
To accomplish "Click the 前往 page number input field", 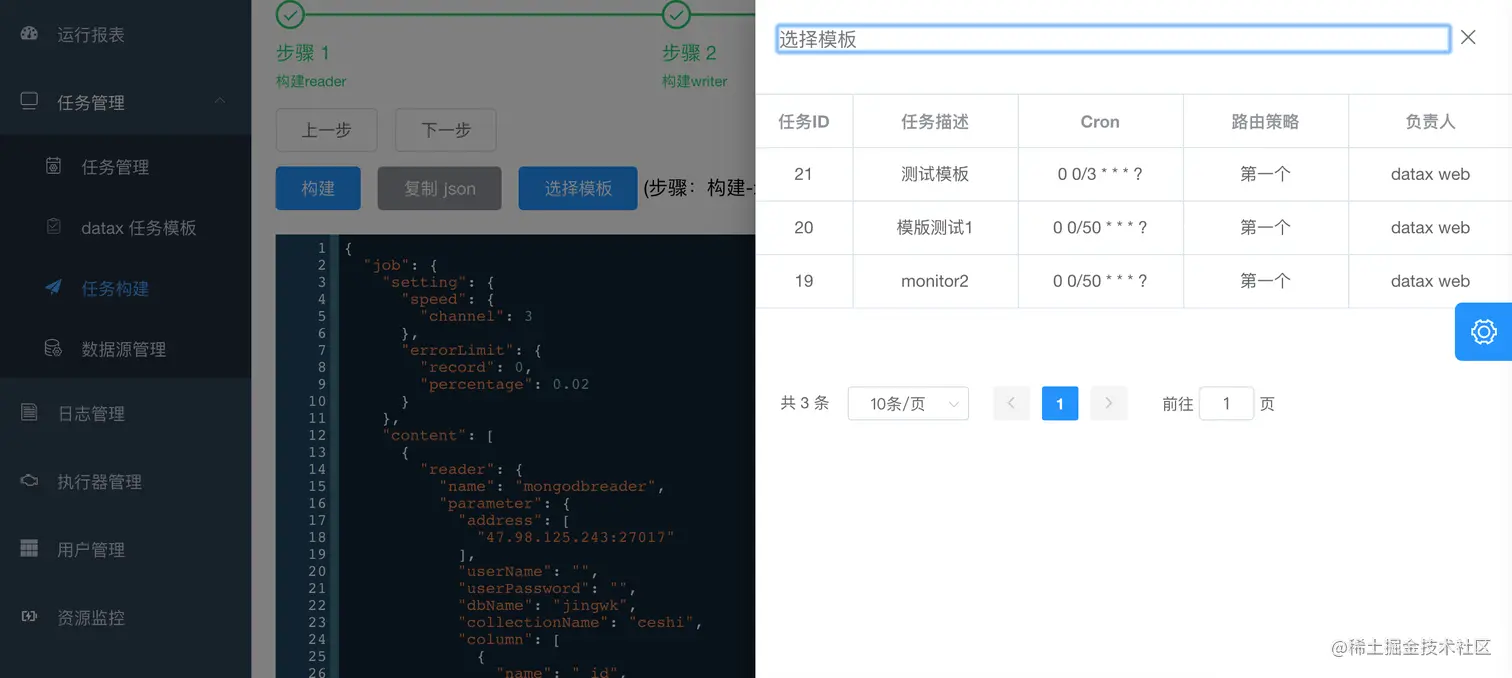I will click(x=1226, y=403).
